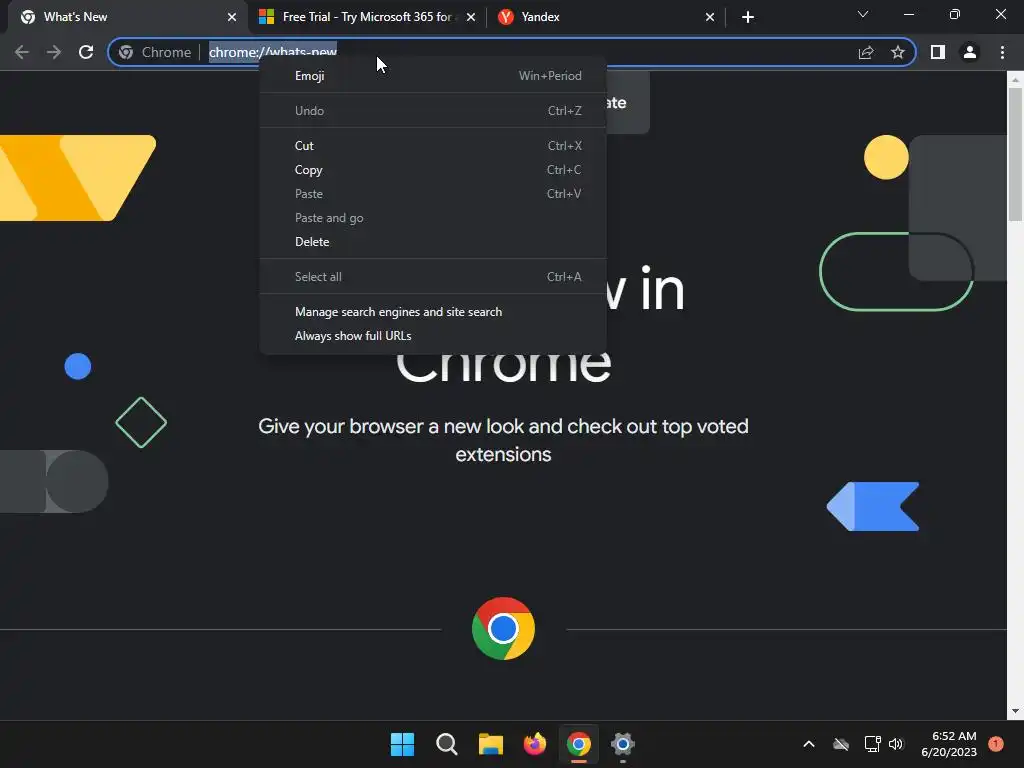Viewport: 1024px width, 768px height.
Task: Share this page via the share icon
Action: pyautogui.click(x=866, y=52)
